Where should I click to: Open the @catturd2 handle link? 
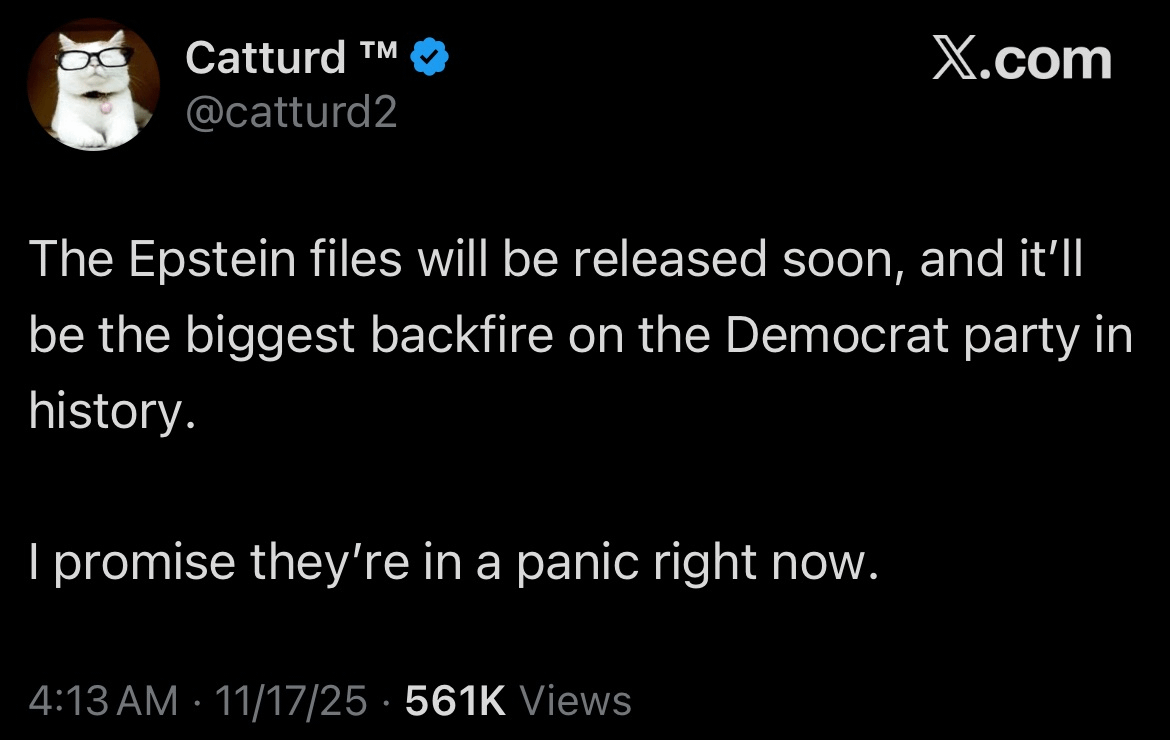coord(291,113)
